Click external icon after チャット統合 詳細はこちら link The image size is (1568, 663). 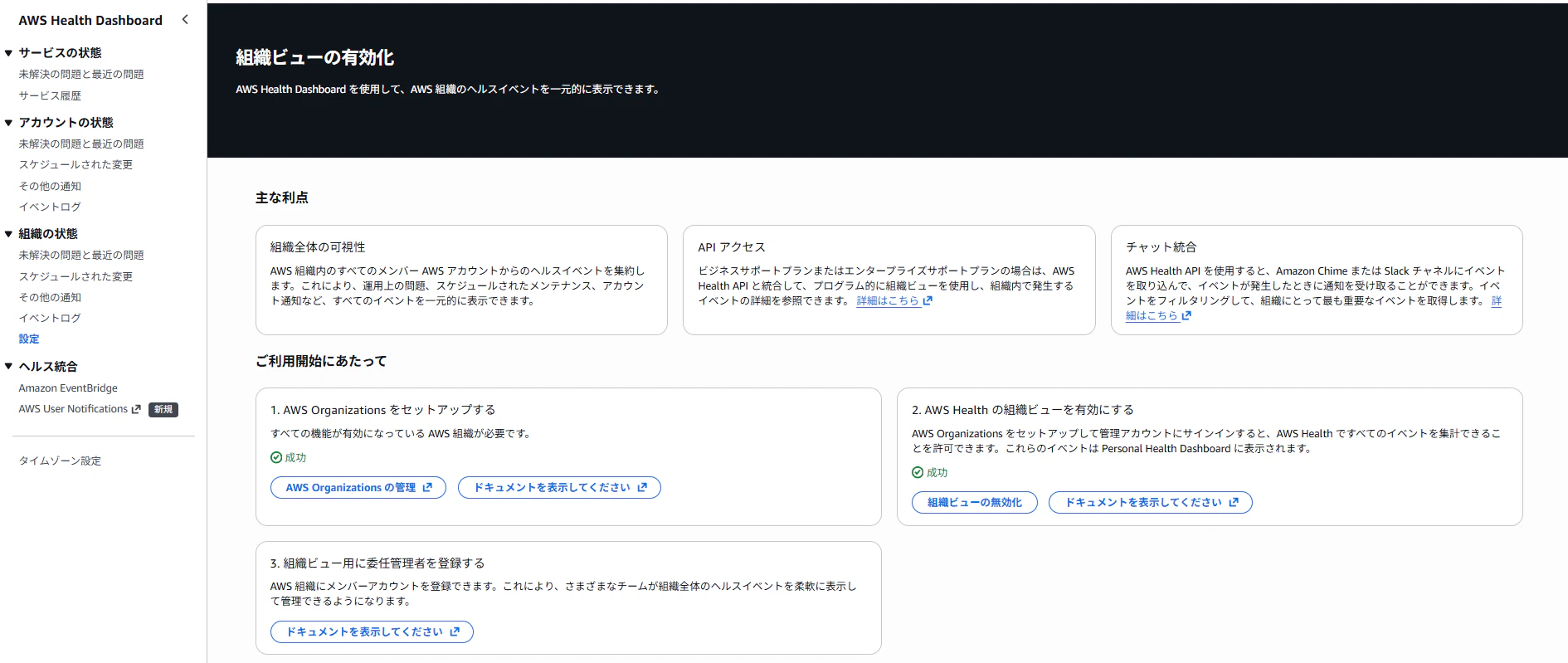1186,315
